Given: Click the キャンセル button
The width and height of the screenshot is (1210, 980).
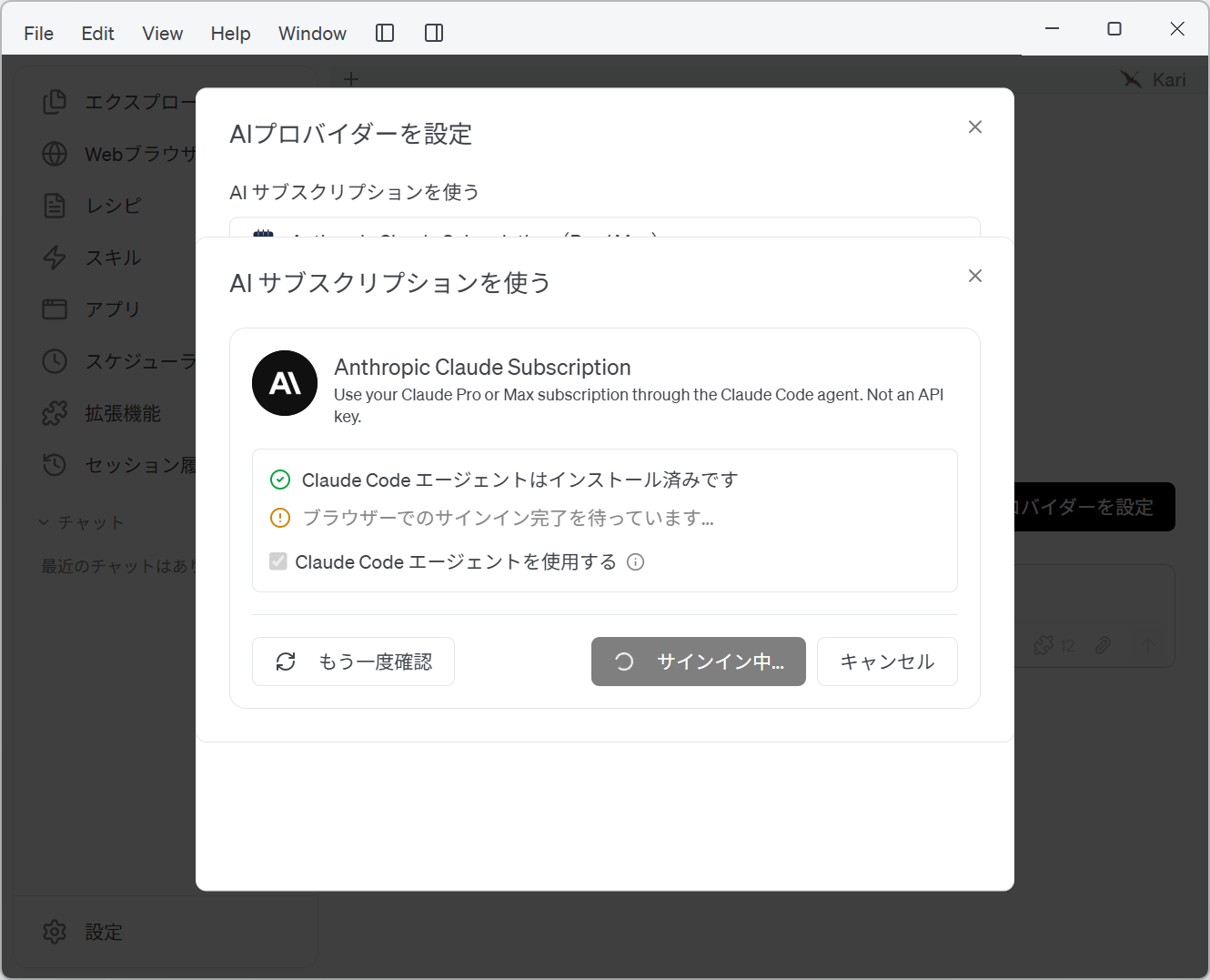Looking at the screenshot, I should pyautogui.click(x=887, y=662).
